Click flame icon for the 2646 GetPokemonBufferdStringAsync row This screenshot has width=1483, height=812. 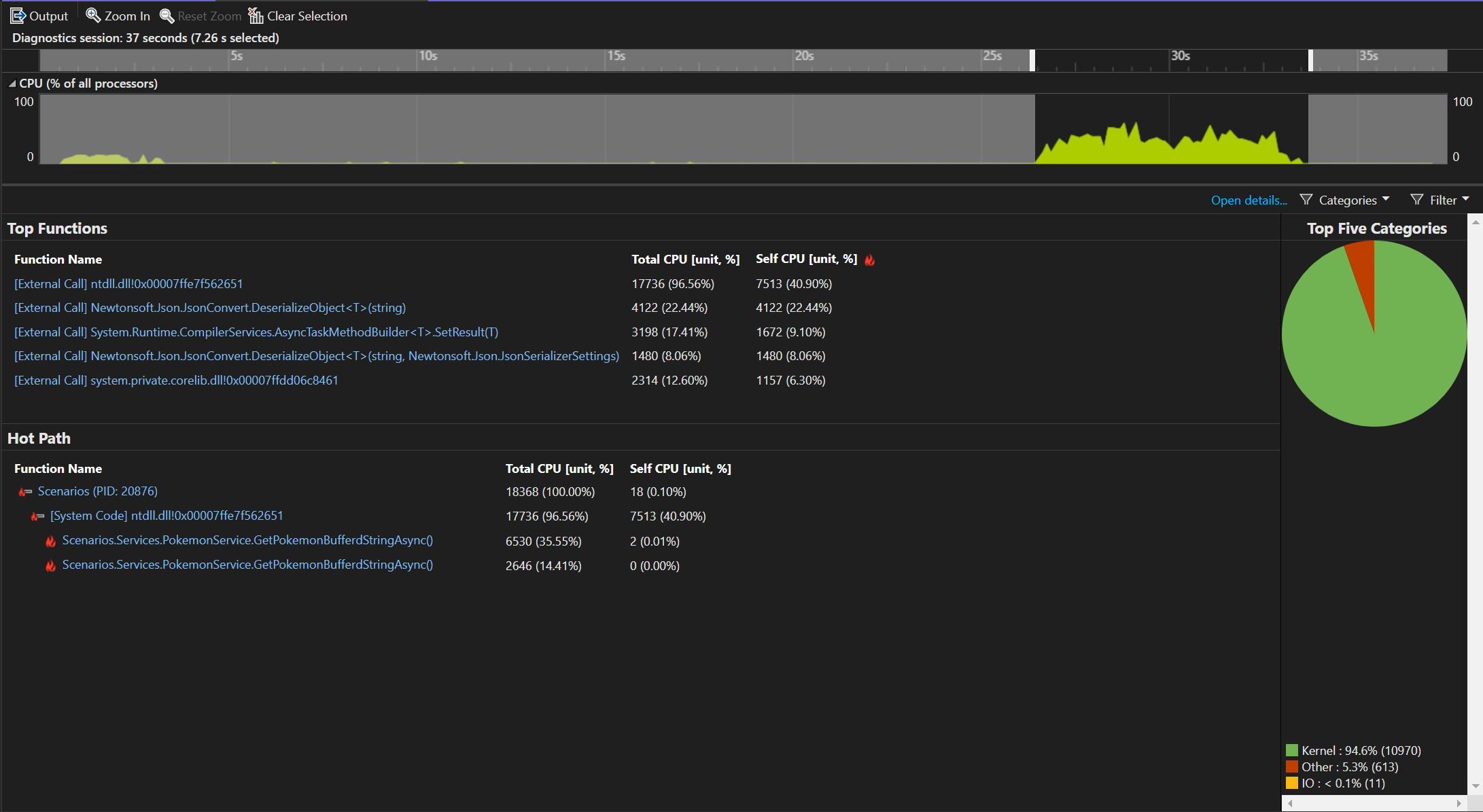50,566
